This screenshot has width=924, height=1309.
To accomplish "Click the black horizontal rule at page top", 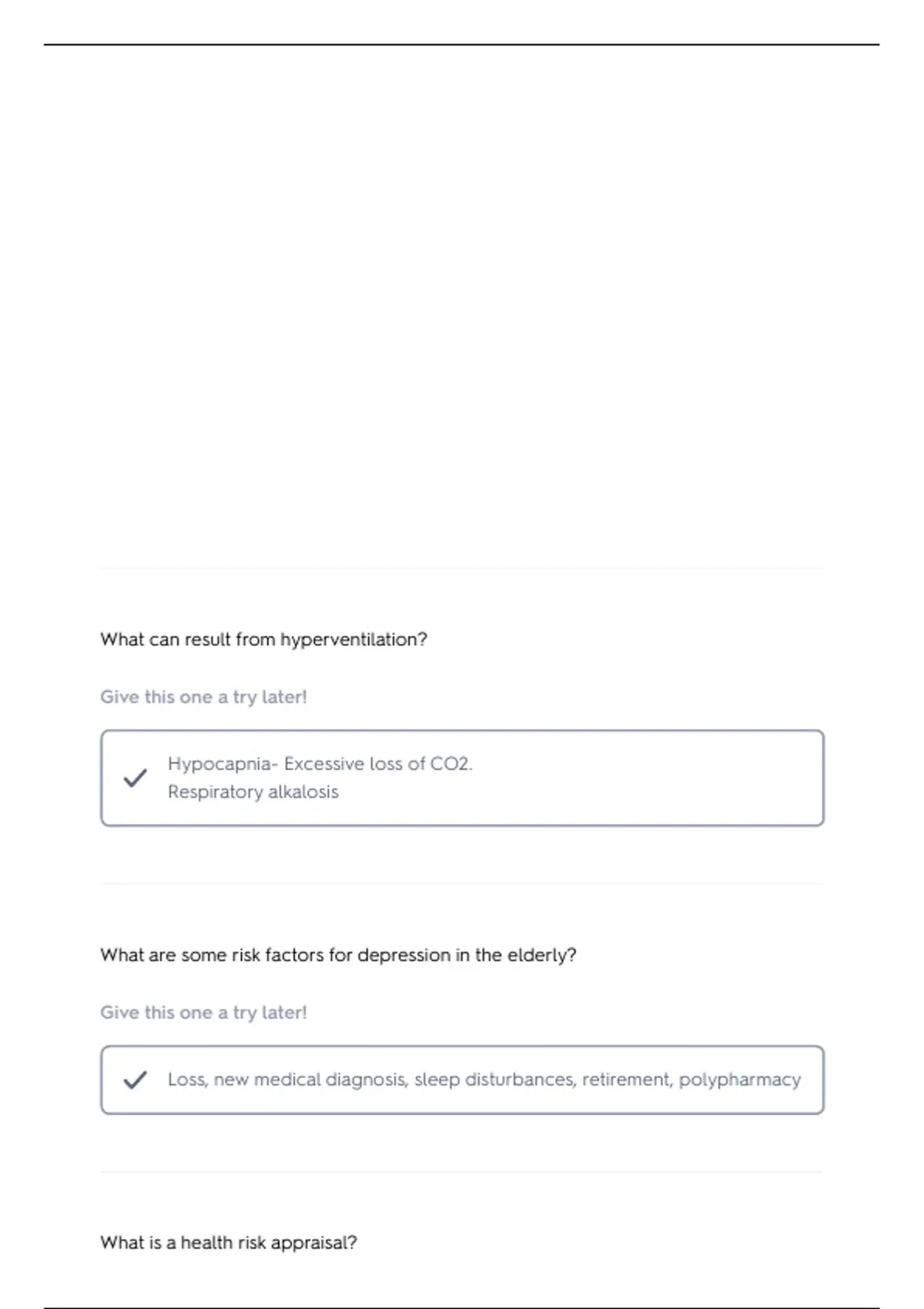I will coord(462,45).
